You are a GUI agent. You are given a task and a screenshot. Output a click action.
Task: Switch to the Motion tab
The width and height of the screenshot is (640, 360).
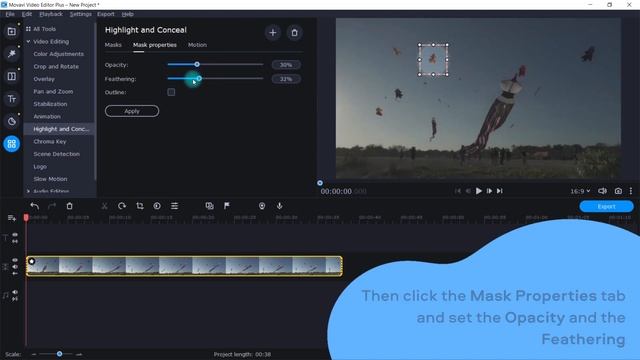coord(197,45)
